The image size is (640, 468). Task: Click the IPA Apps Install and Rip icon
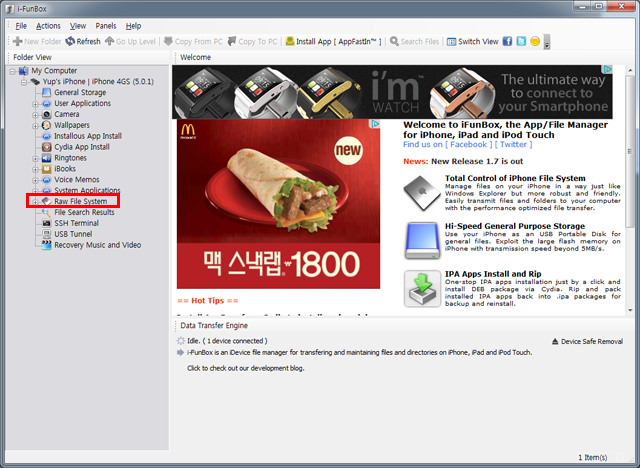click(x=422, y=289)
